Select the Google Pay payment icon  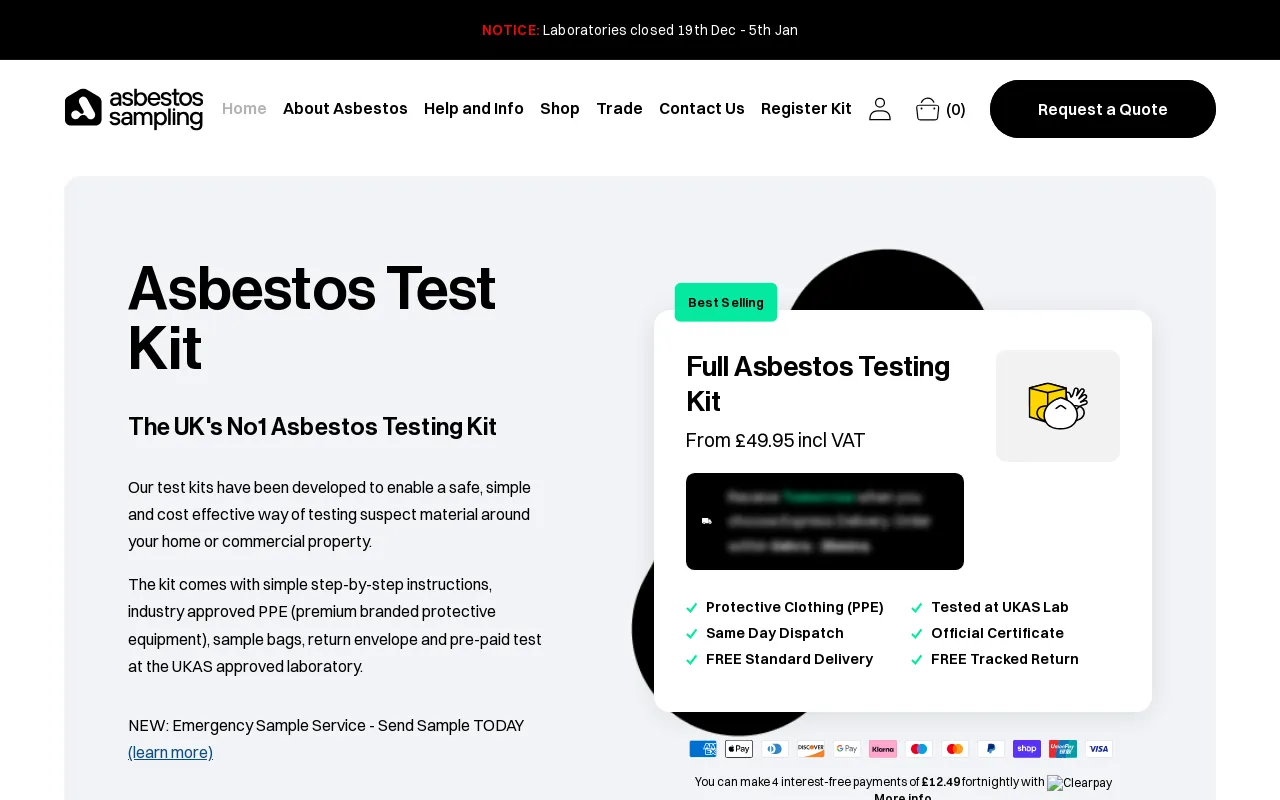pyautogui.click(x=846, y=748)
